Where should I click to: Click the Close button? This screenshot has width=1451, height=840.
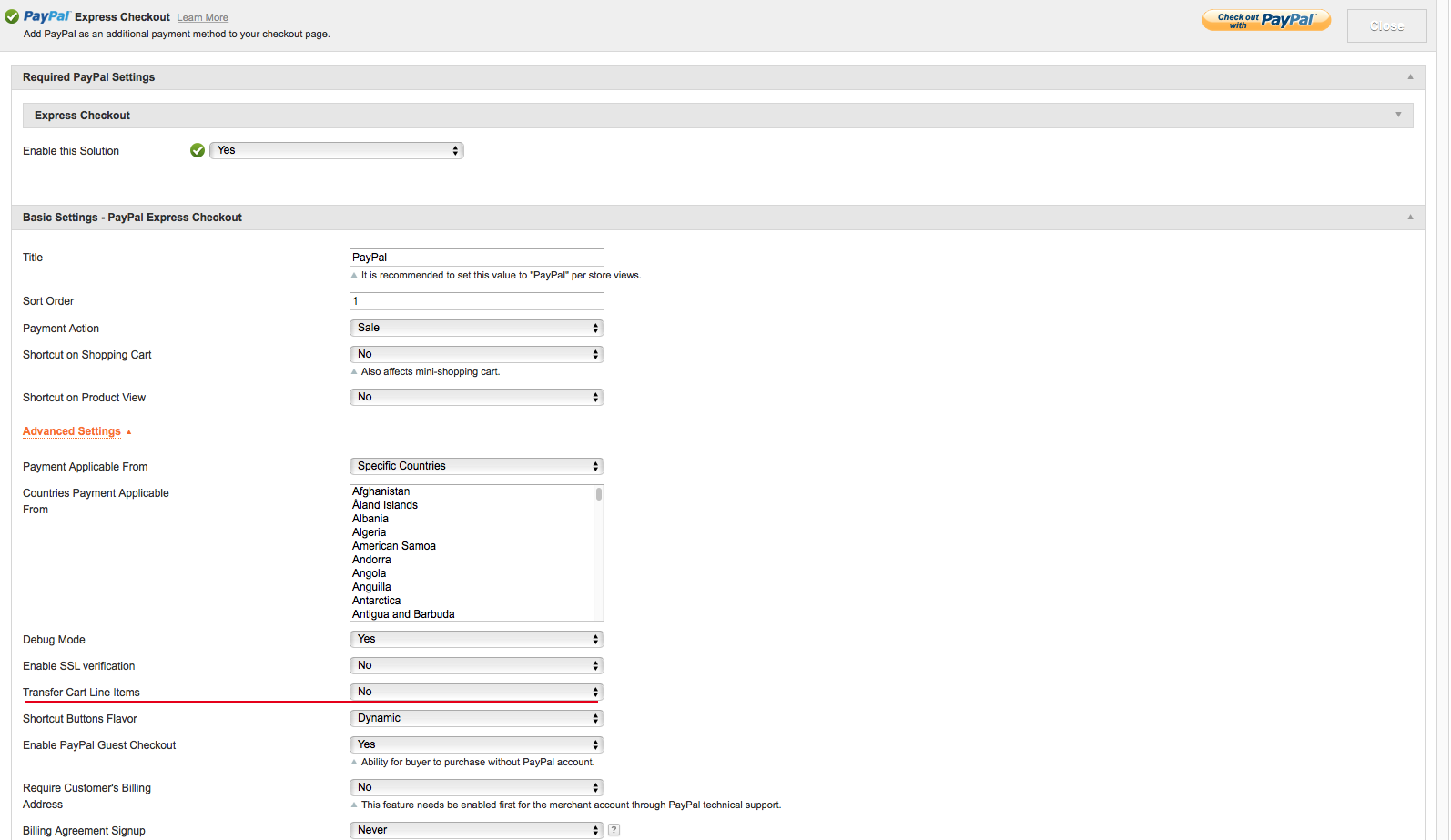[x=1386, y=26]
